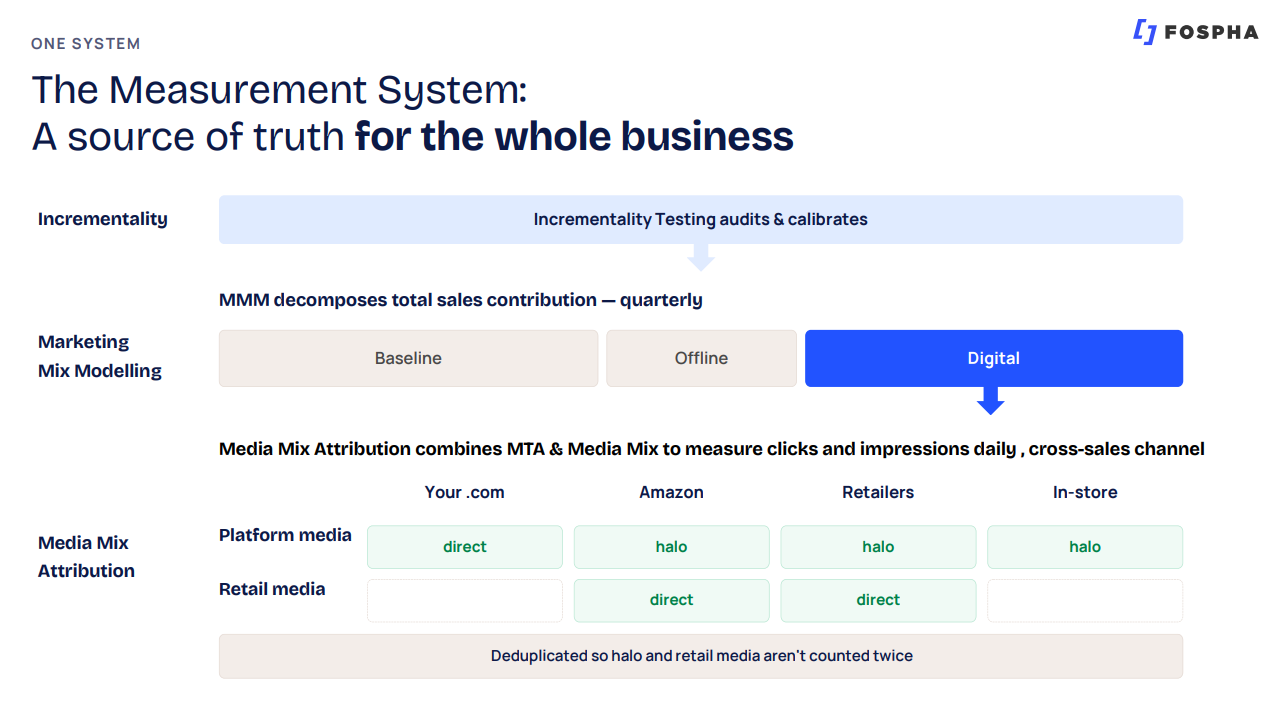1282x717 pixels.
Task: Click the "Media Mix Attribution" left-side label
Action: click(86, 557)
